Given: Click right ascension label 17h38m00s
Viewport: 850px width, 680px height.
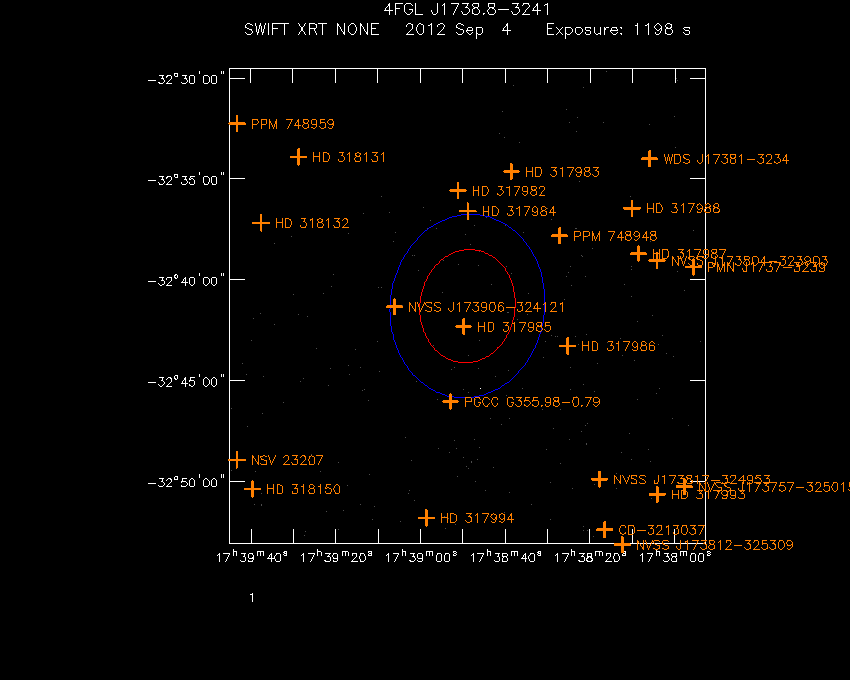Looking at the screenshot, I should coord(675,557).
